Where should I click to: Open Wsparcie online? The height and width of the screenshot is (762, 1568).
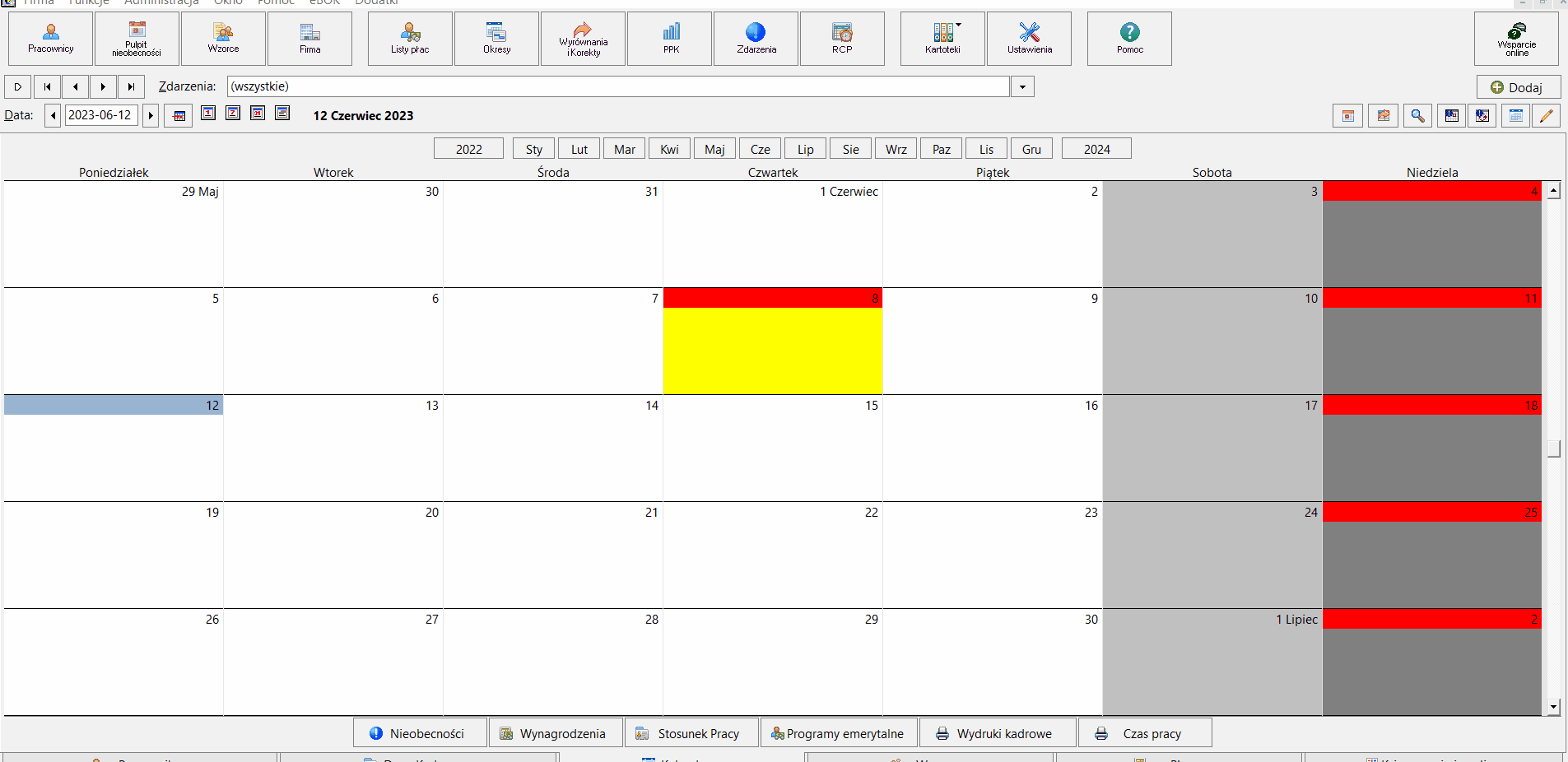(1516, 39)
